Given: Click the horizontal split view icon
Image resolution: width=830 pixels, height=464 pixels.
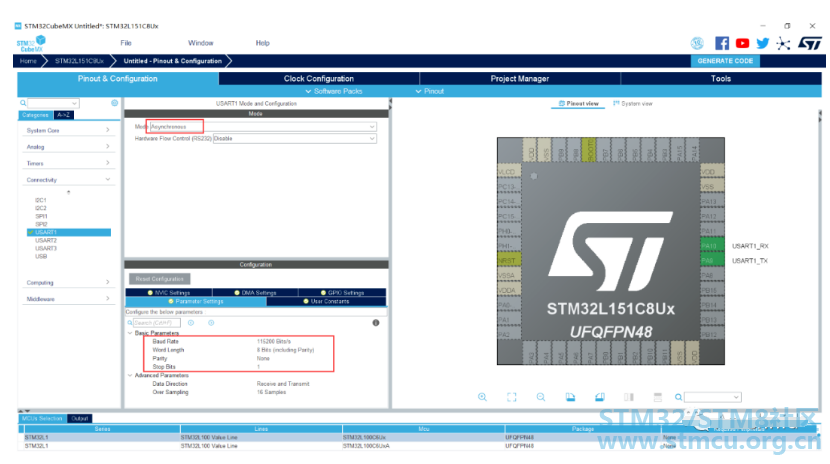Looking at the screenshot, I should pyautogui.click(x=657, y=397).
